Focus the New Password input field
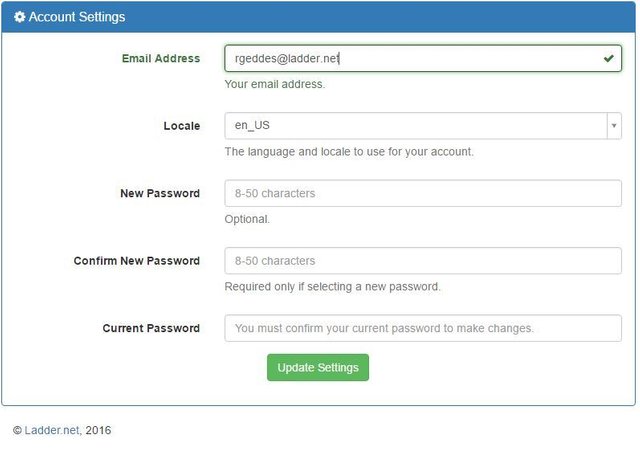This screenshot has width=640, height=459. [x=422, y=193]
